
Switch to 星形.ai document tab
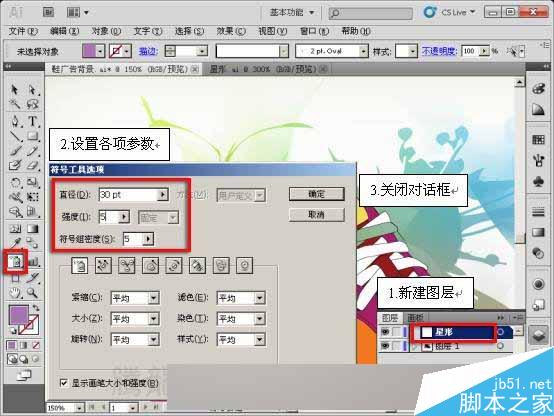click(266, 69)
